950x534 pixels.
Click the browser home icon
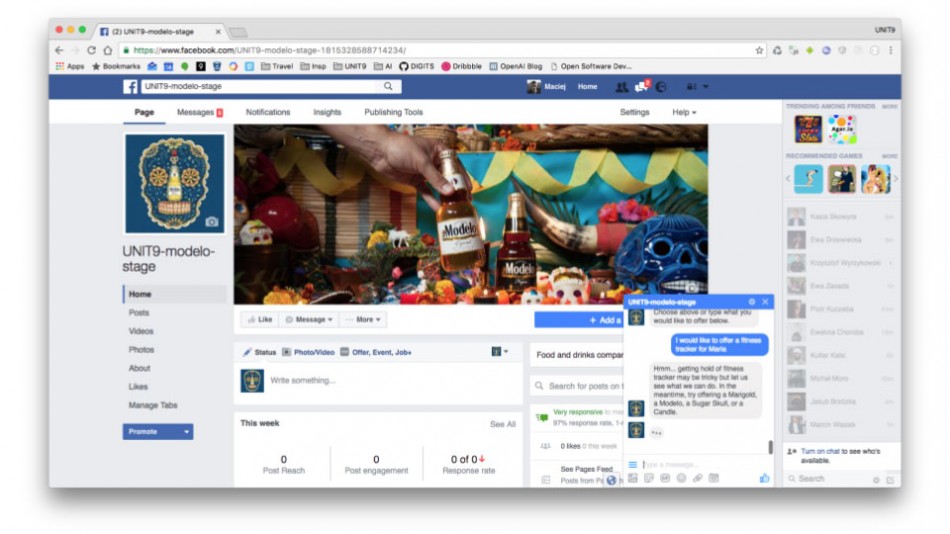tap(108, 50)
